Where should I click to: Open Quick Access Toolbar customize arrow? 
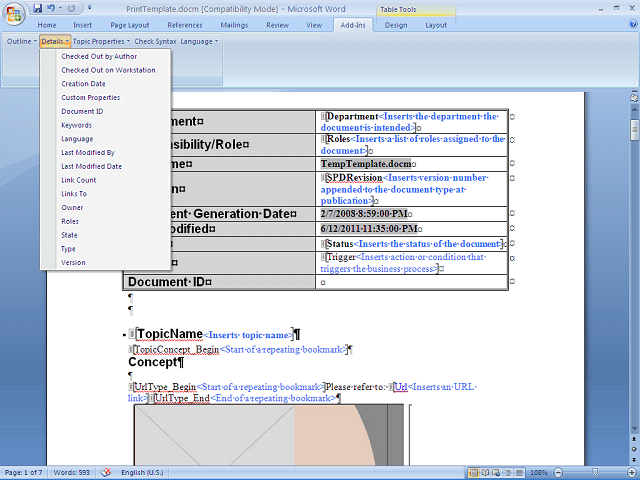(x=90, y=8)
